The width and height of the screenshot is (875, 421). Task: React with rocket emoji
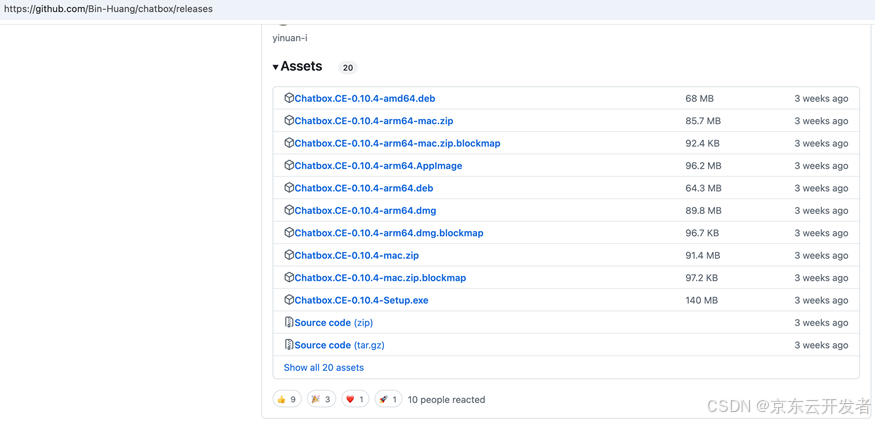pyautogui.click(x=388, y=399)
